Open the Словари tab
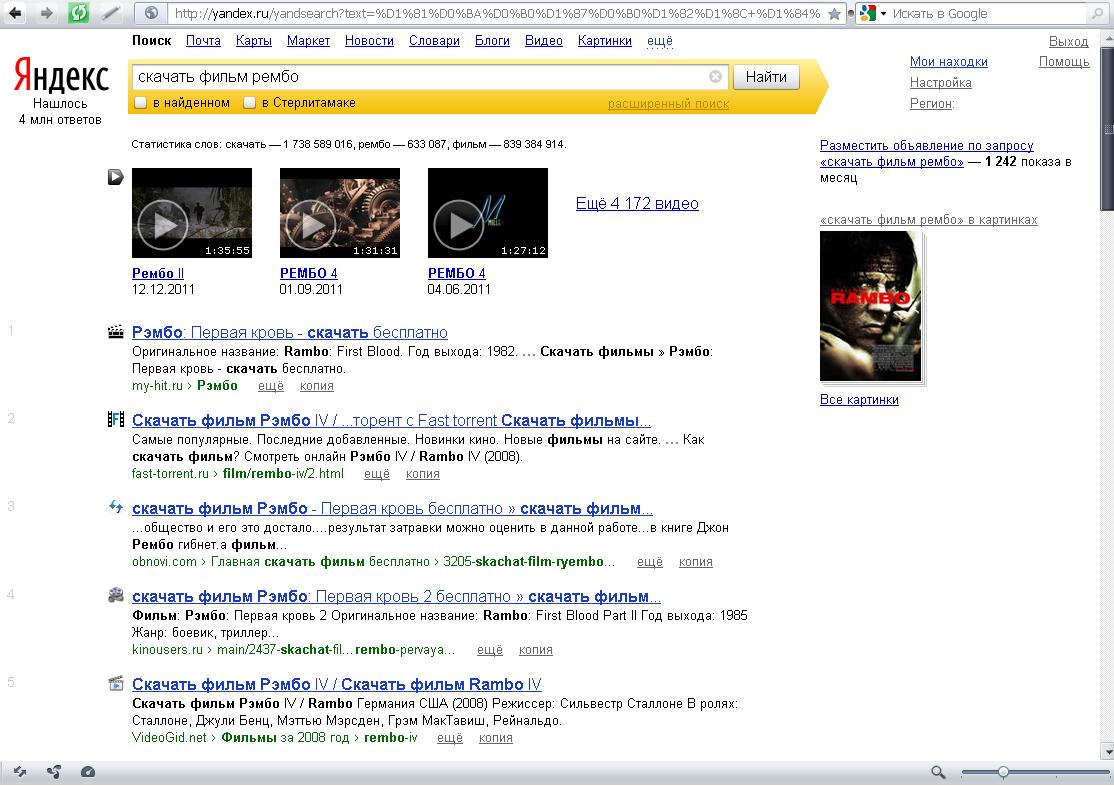This screenshot has width=1114, height=786. [x=434, y=41]
